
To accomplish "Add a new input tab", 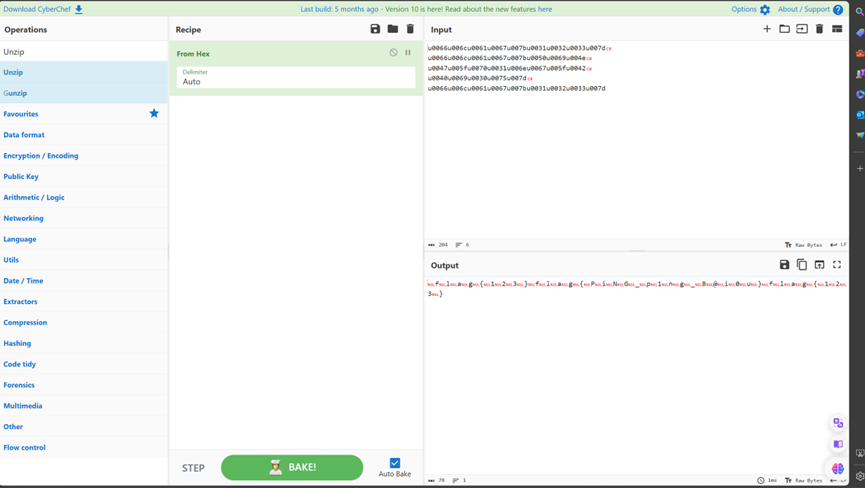I will pyautogui.click(x=767, y=29).
